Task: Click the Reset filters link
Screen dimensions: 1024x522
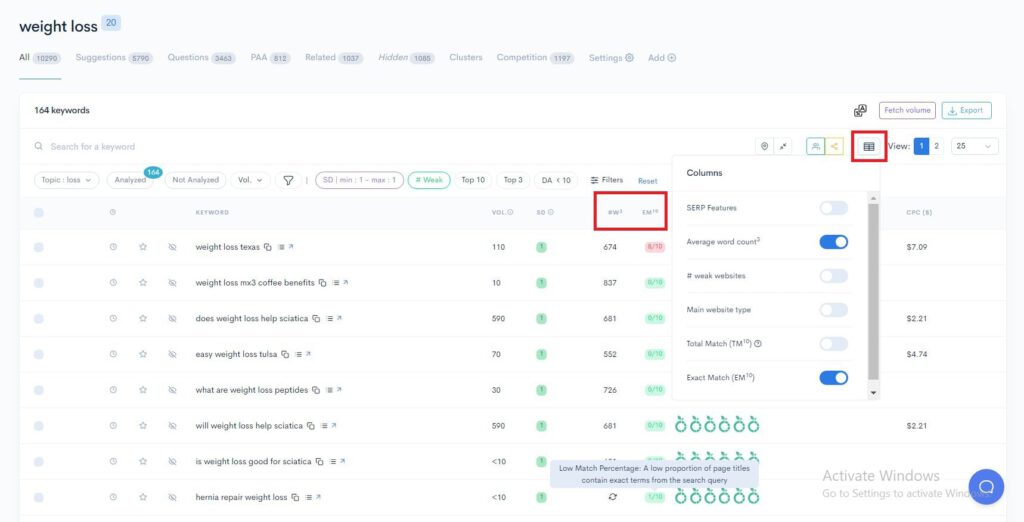Action: click(648, 181)
